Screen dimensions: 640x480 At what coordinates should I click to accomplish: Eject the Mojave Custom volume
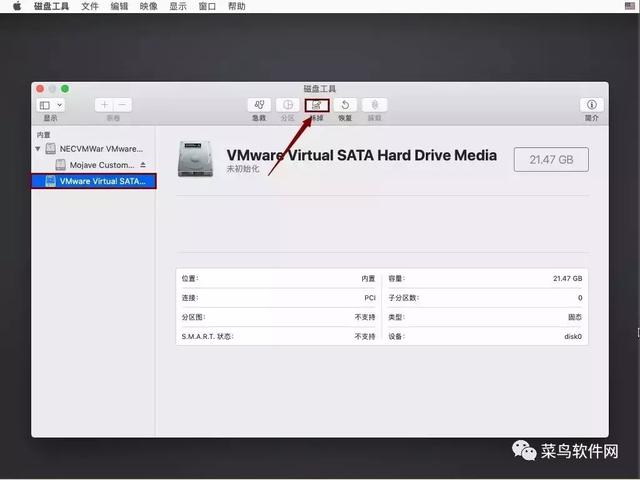143,165
